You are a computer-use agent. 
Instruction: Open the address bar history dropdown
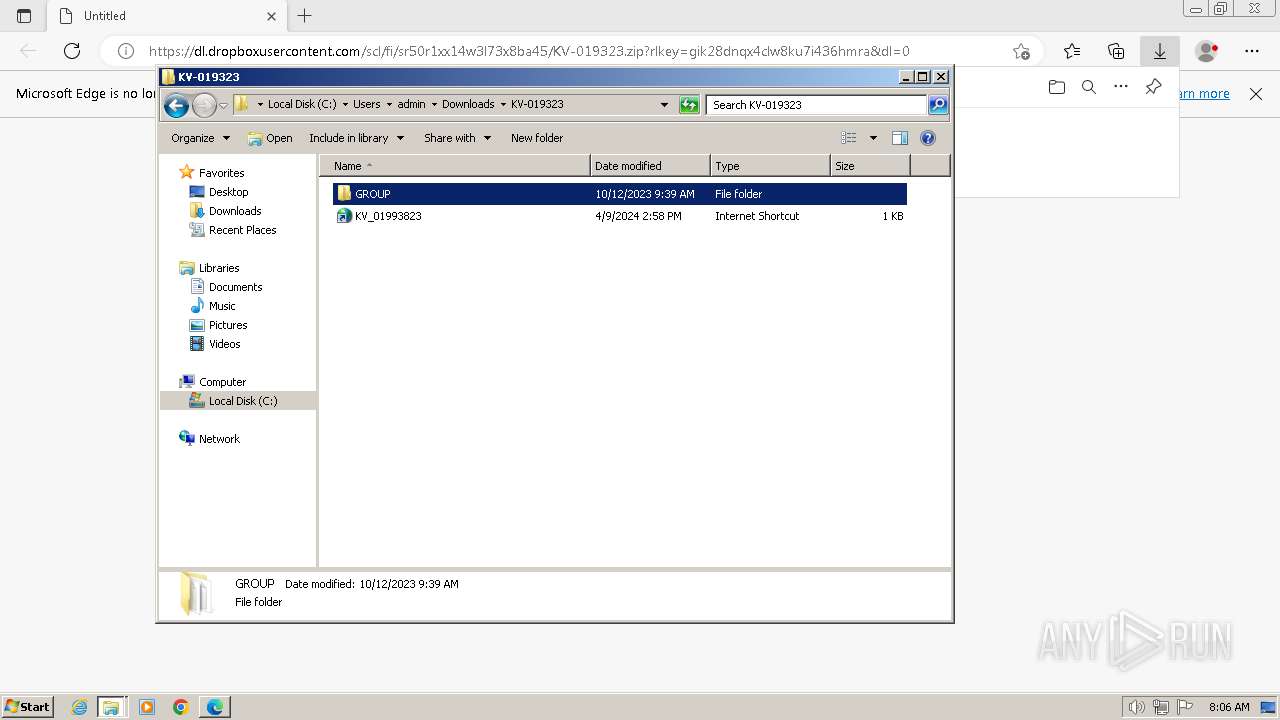[x=664, y=104]
